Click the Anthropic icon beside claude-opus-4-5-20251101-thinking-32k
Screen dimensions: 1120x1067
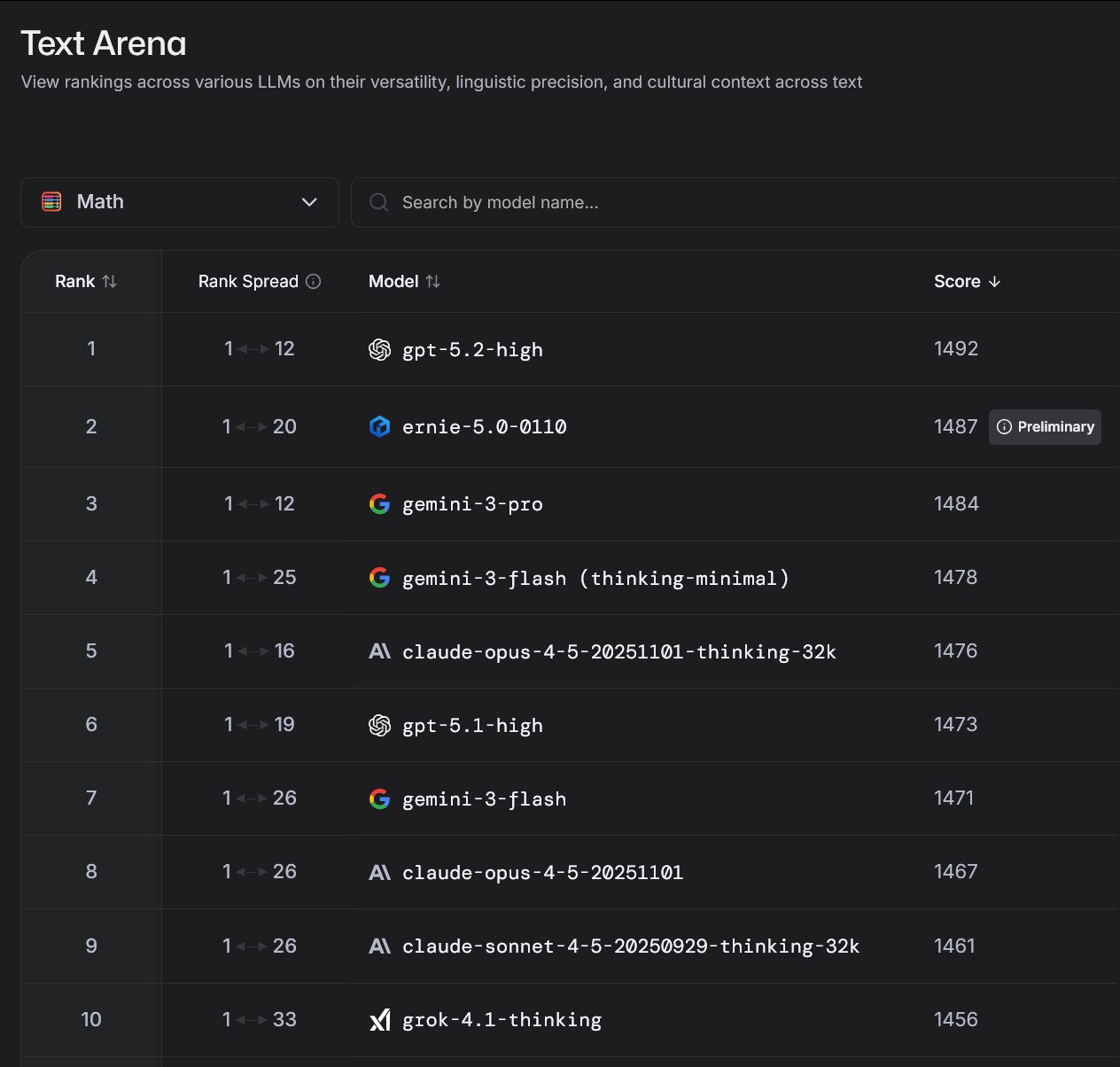(x=379, y=651)
